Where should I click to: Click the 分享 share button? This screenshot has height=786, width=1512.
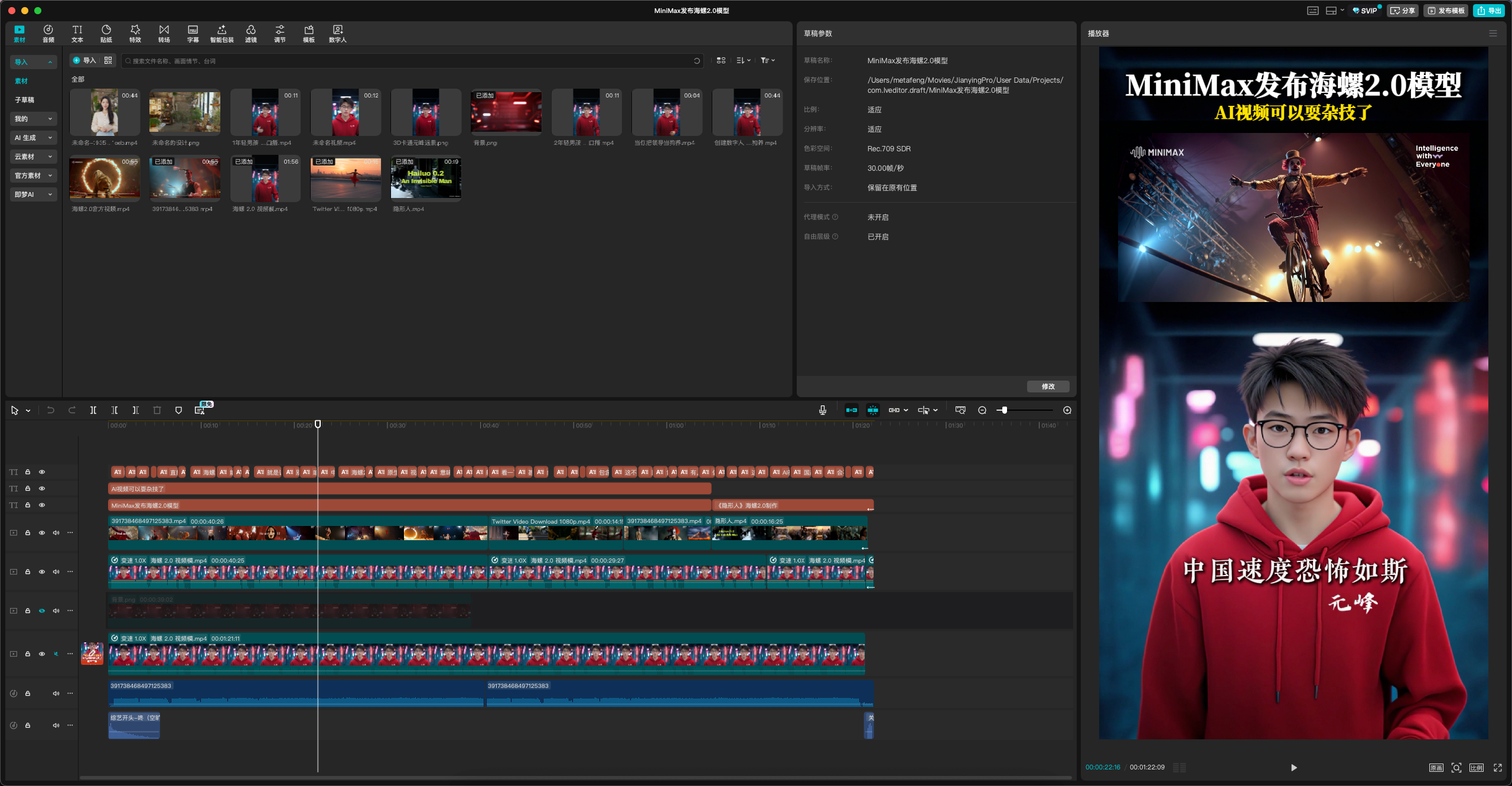click(1403, 11)
